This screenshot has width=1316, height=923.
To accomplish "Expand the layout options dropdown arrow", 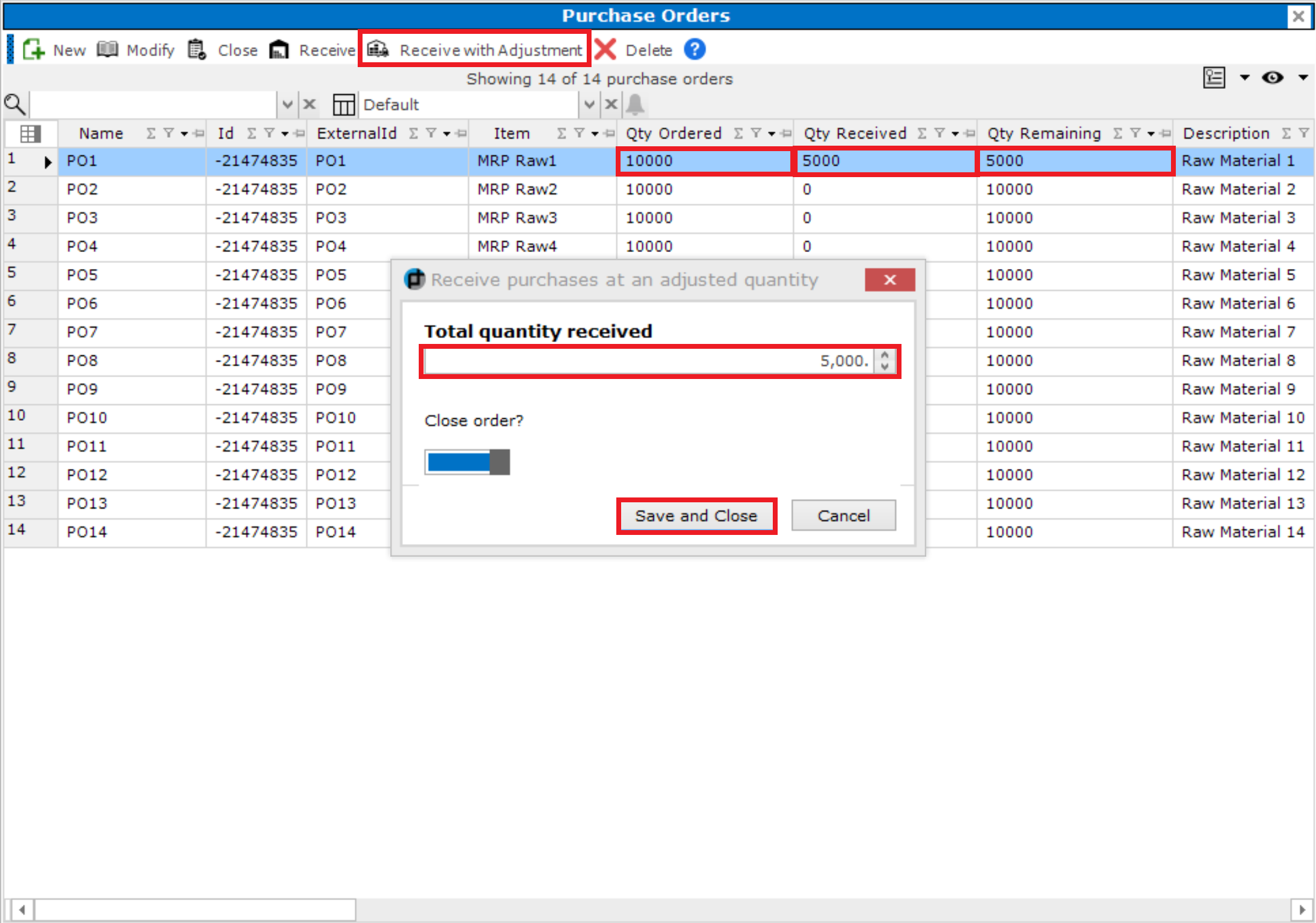I will pyautogui.click(x=1245, y=77).
